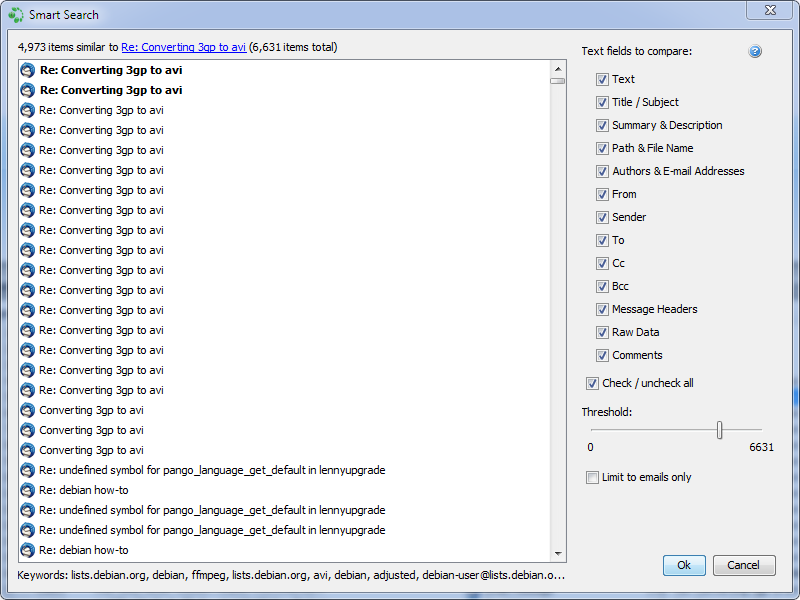Screen dimensions: 800x600
Task: Enable Limit to emails only
Action: 593,477
